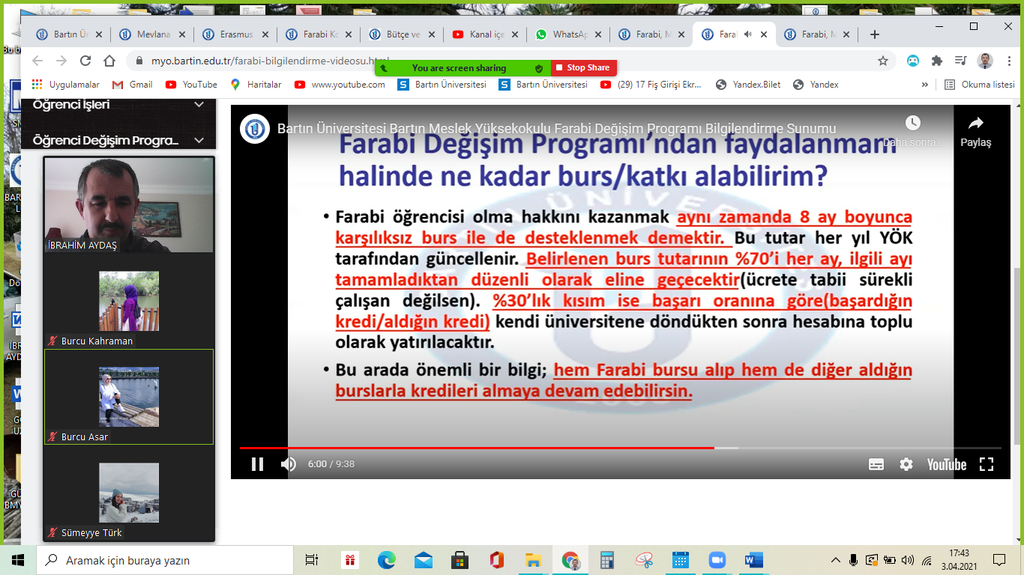Viewport: 1024px width, 575px height.
Task: Show hidden system tray icons
Action: click(x=835, y=560)
